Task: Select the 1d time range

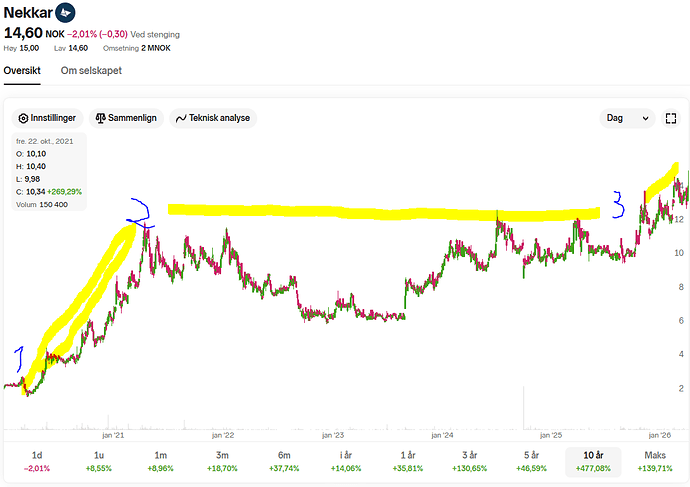Action: pyautogui.click(x=37, y=461)
